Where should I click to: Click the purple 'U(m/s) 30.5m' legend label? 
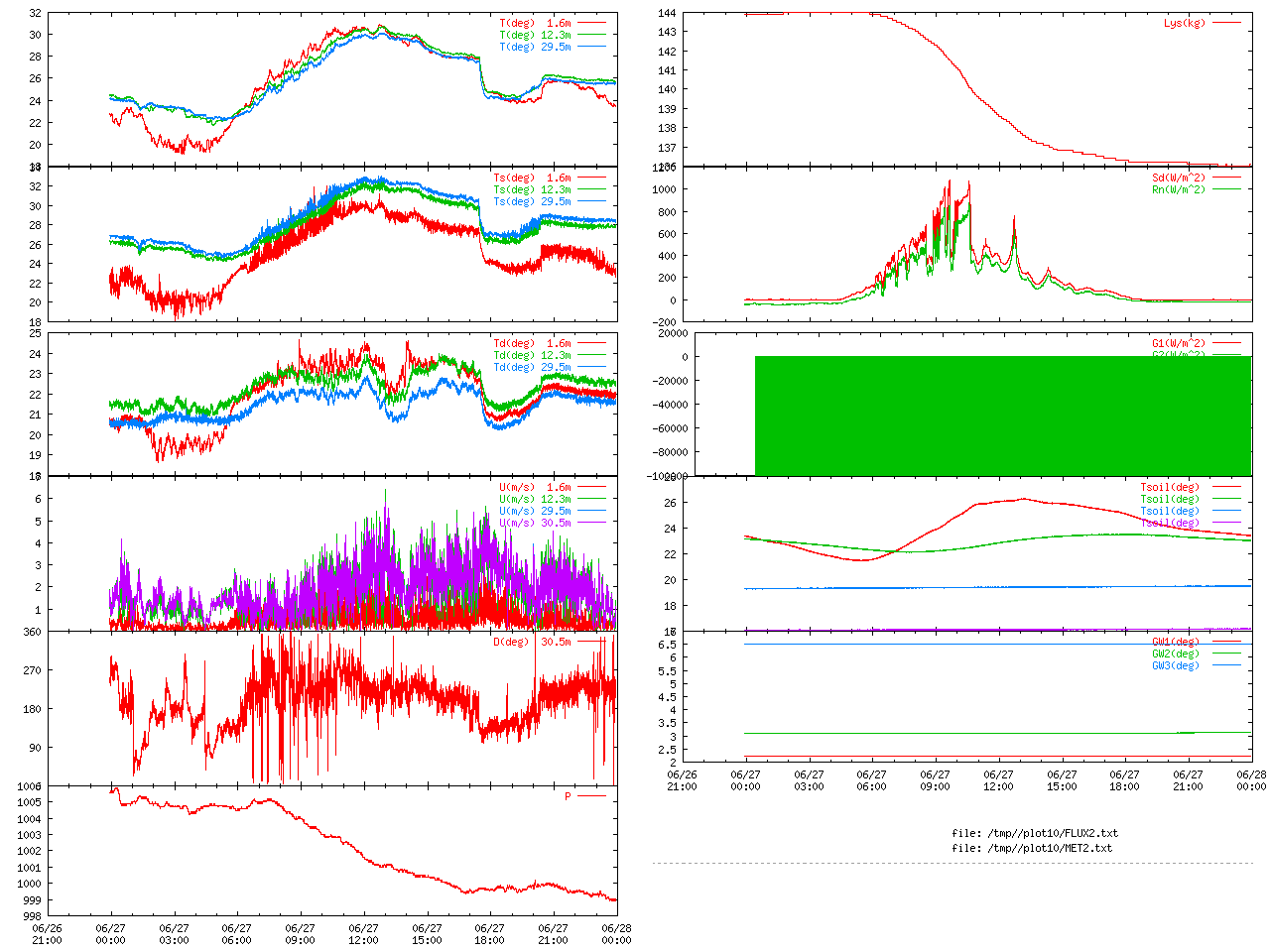click(x=535, y=524)
